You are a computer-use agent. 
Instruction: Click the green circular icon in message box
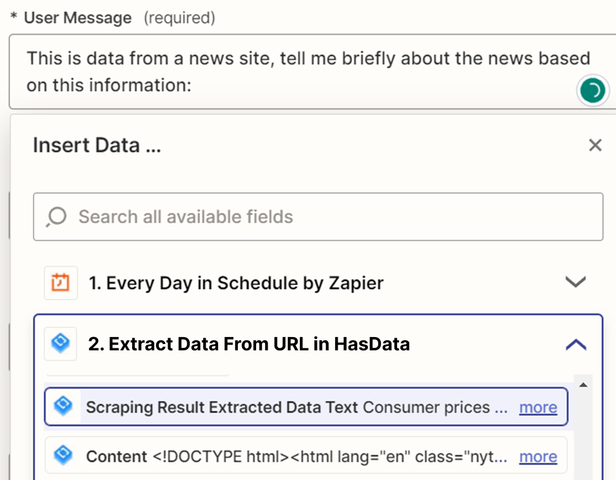[x=592, y=91]
